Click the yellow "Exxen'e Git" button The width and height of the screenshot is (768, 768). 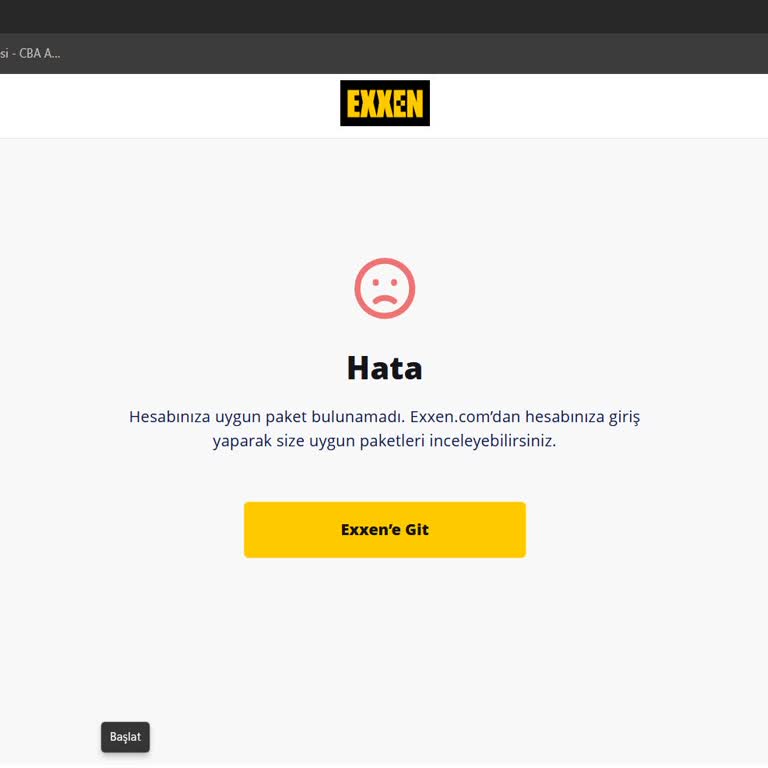click(x=384, y=529)
